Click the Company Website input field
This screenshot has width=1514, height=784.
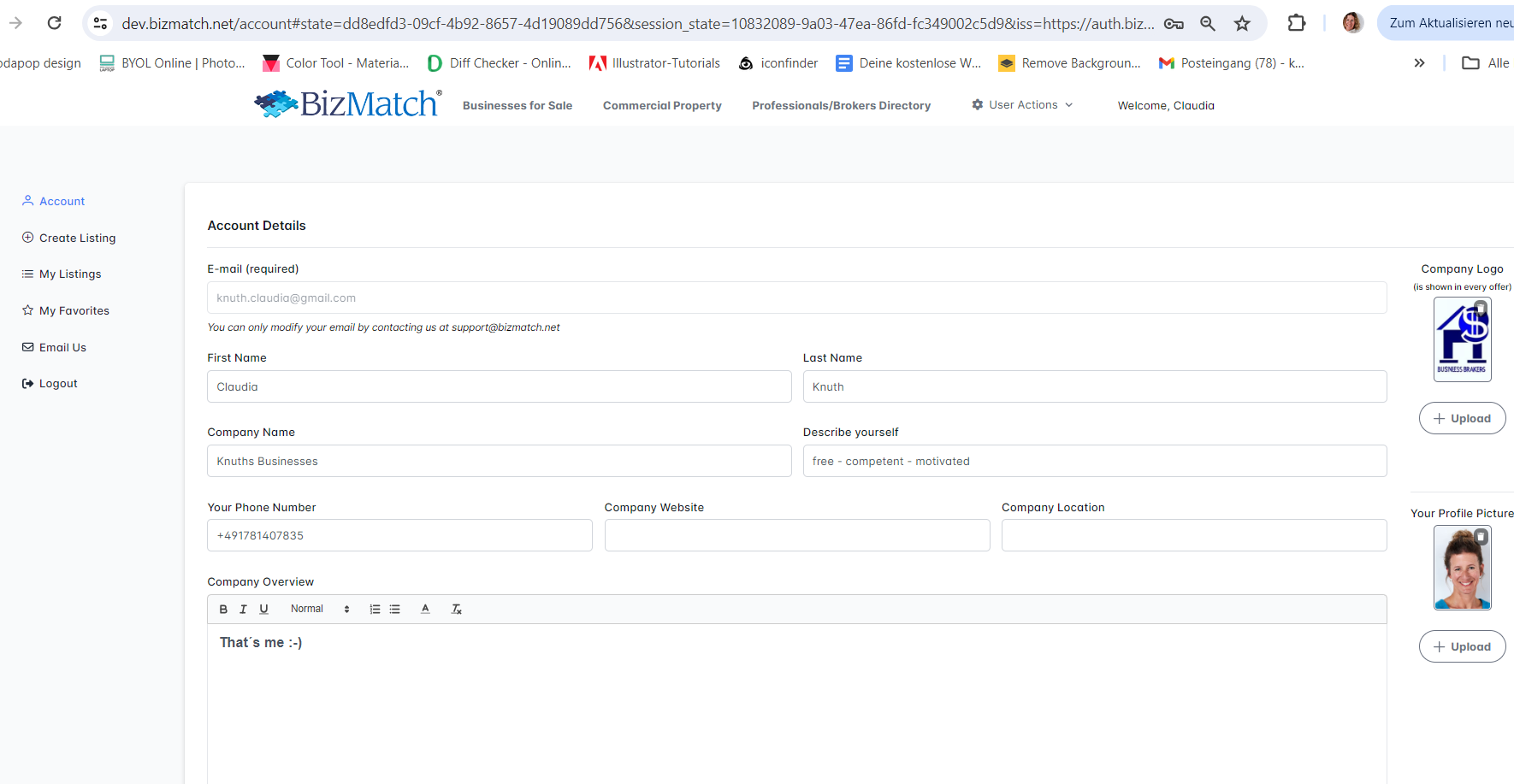click(796, 535)
